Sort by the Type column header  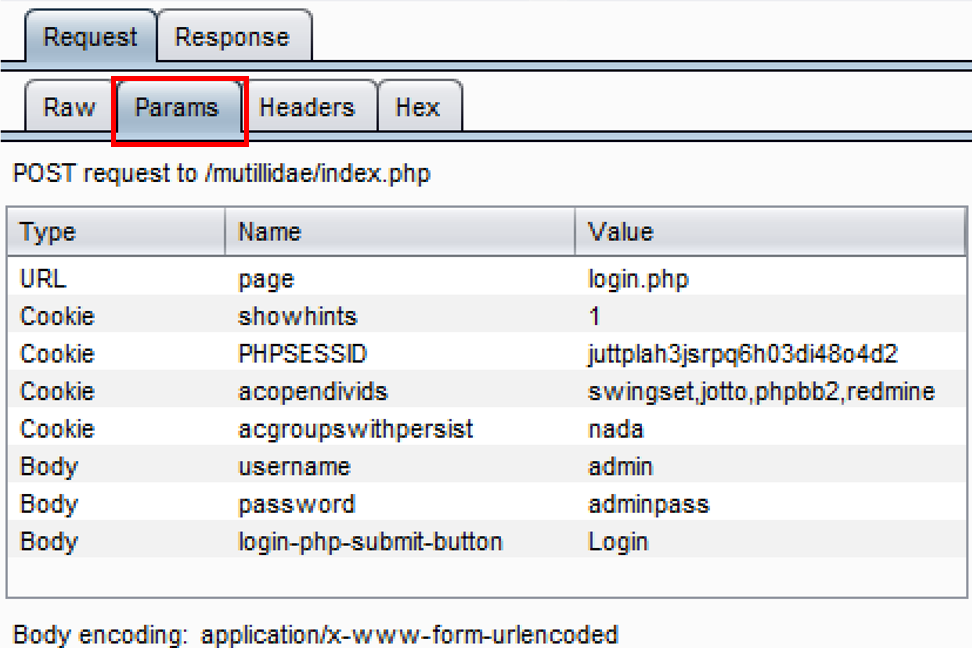tap(116, 231)
